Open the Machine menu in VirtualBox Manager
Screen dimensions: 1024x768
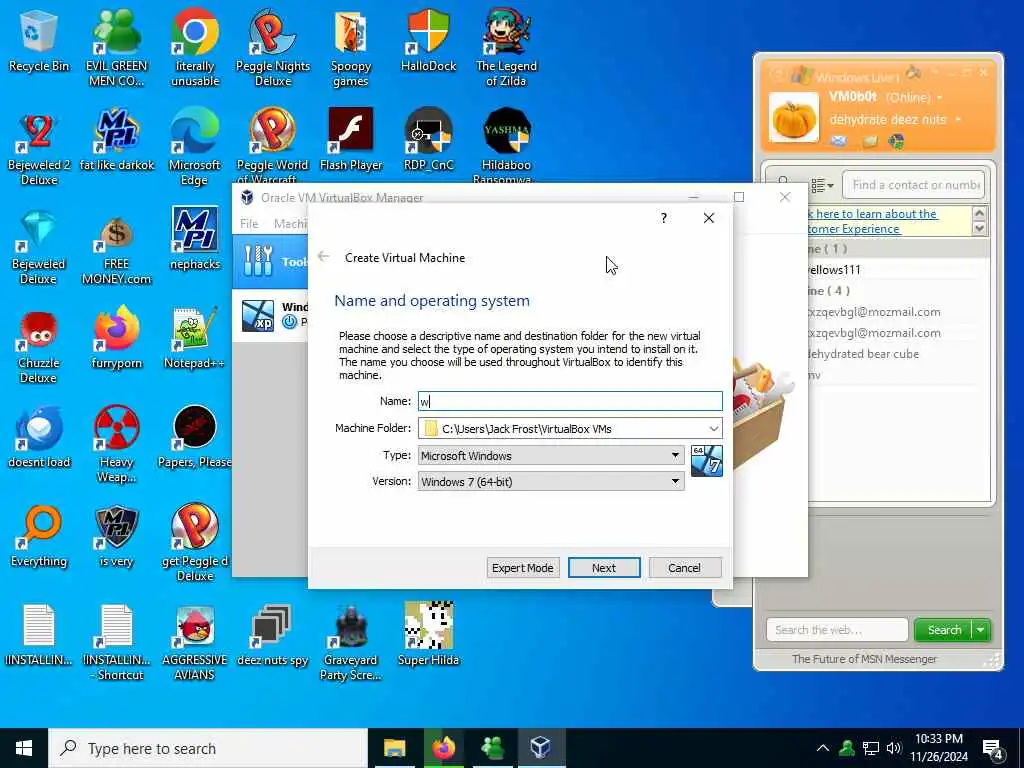point(290,223)
